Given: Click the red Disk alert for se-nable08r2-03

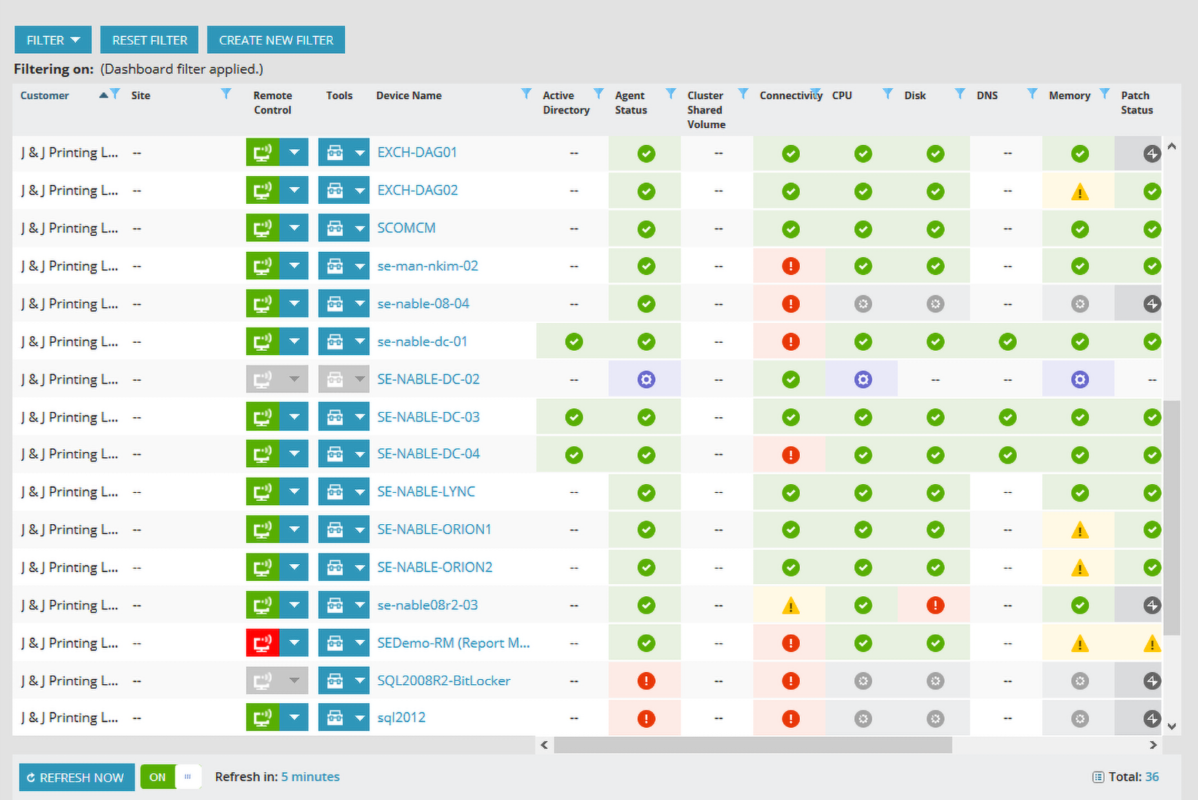Looking at the screenshot, I should click(935, 604).
